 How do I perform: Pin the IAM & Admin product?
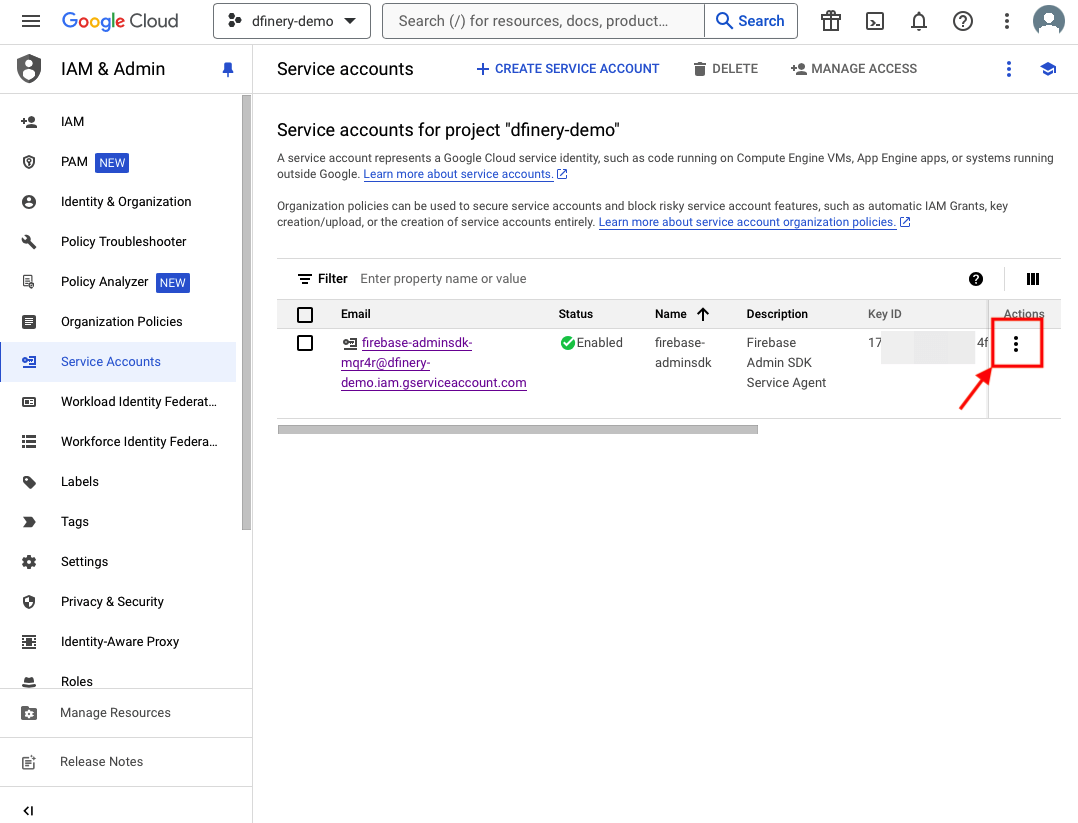coord(228,69)
